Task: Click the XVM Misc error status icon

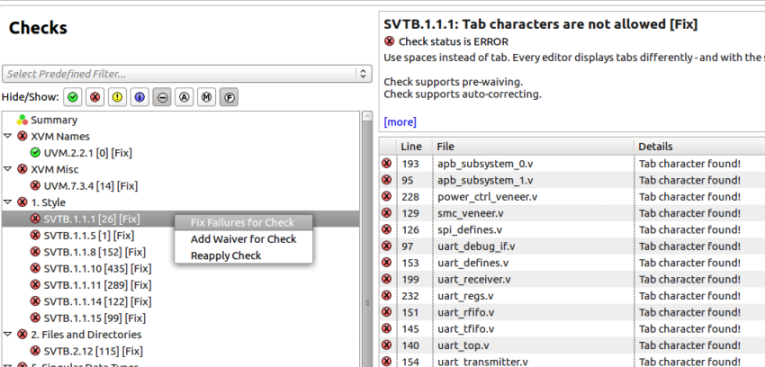Action: pos(22,169)
